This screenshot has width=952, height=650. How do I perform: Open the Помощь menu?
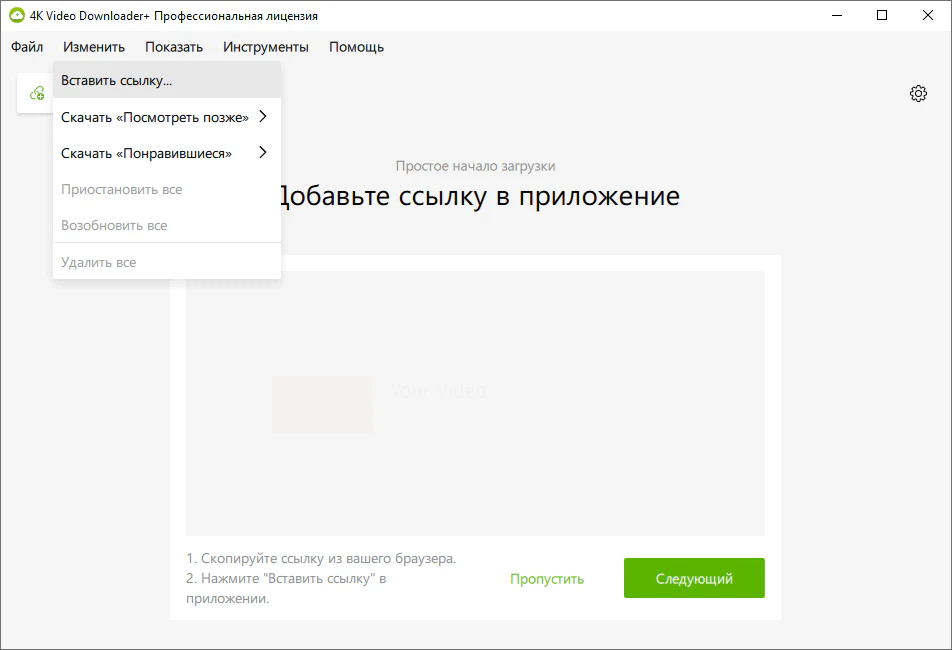(356, 47)
